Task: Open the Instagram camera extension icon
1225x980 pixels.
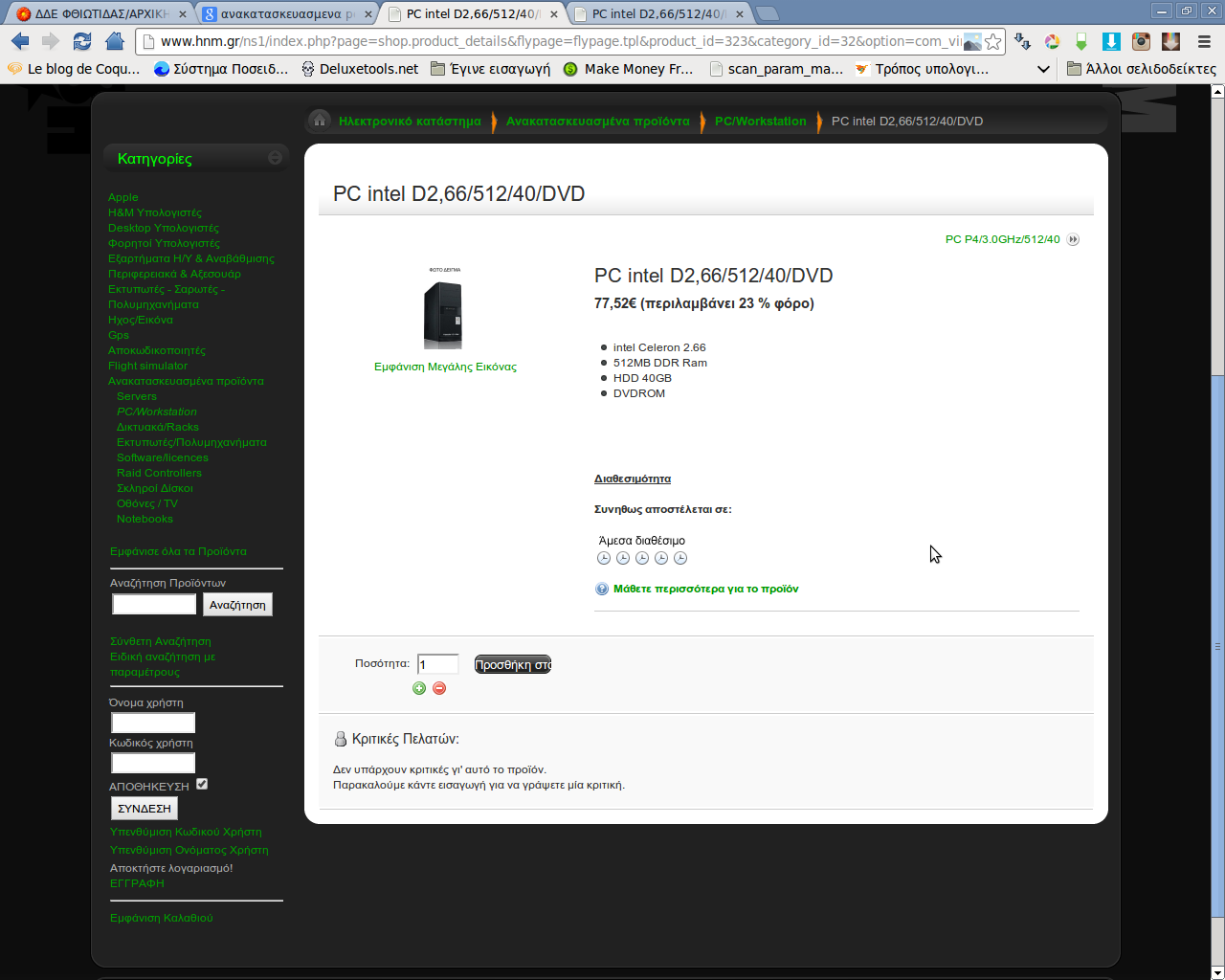Action: click(x=1141, y=41)
